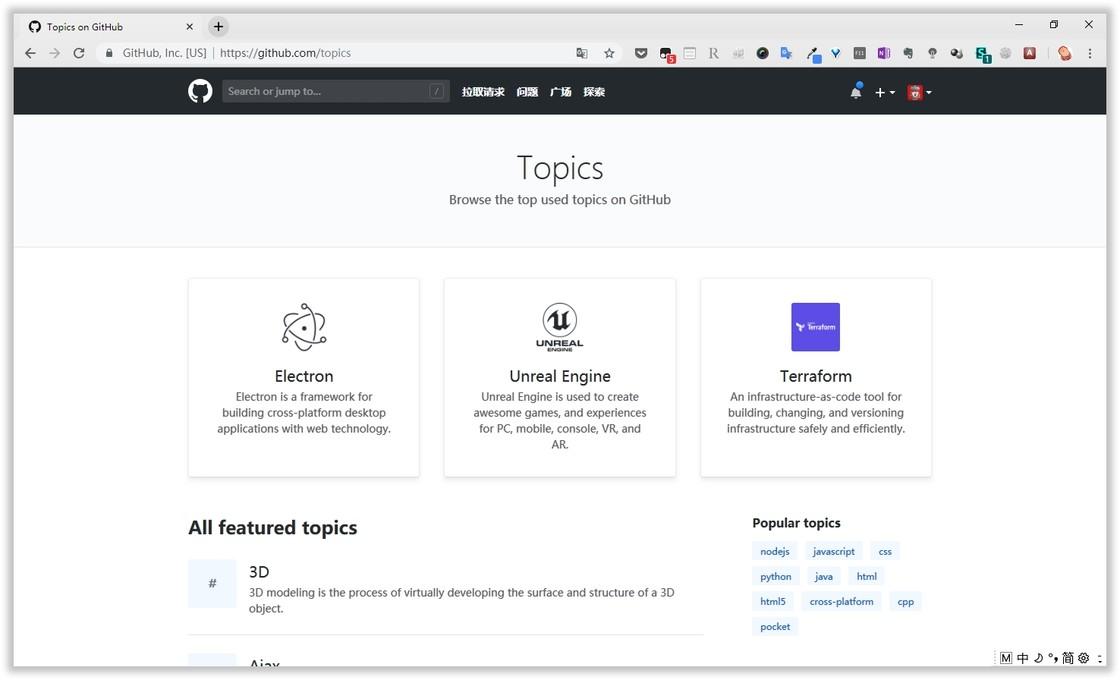
Task: Click the Terraform logo
Action: [x=815, y=326]
